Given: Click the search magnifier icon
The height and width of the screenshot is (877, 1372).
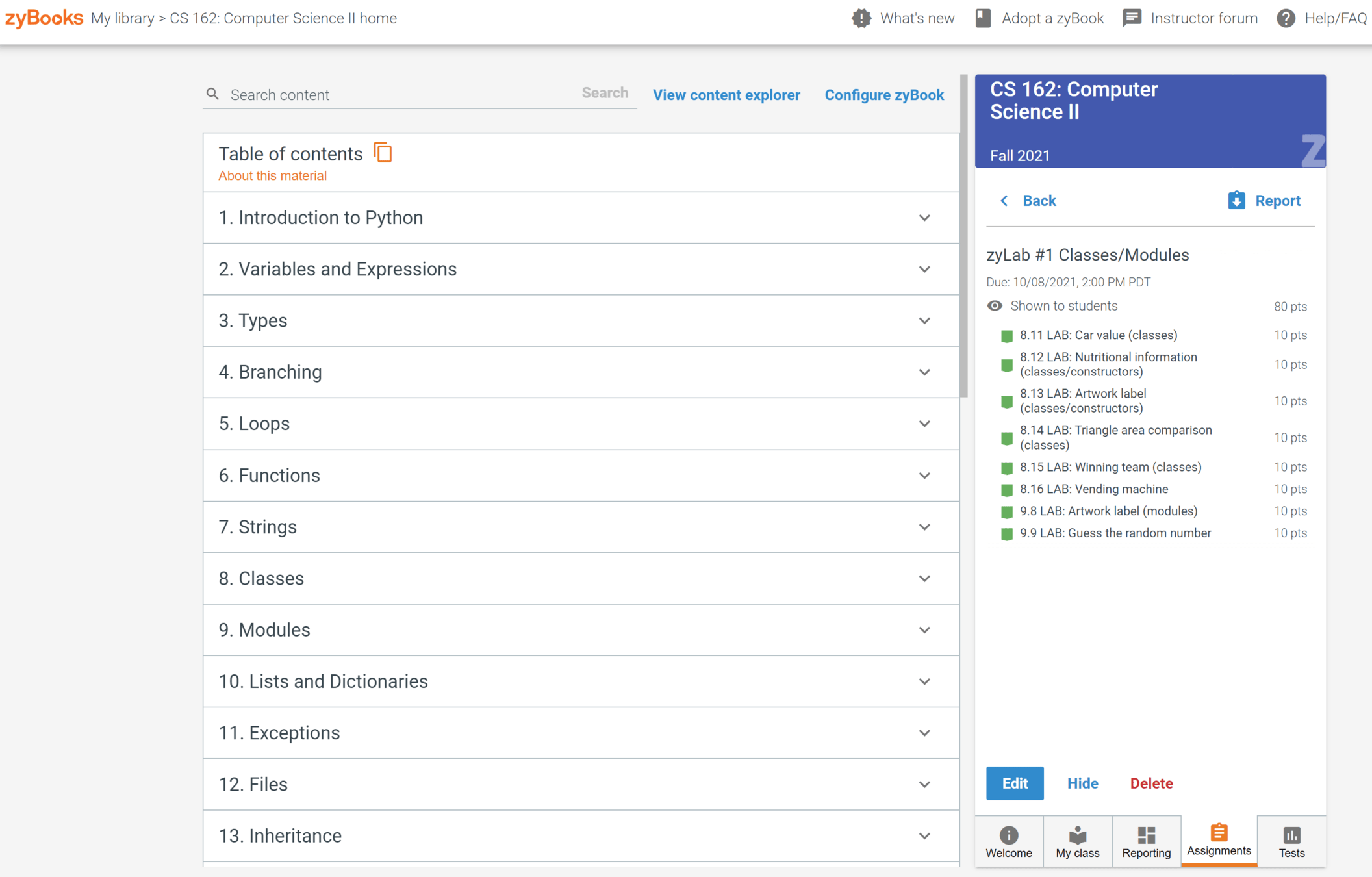Looking at the screenshot, I should click(x=212, y=95).
